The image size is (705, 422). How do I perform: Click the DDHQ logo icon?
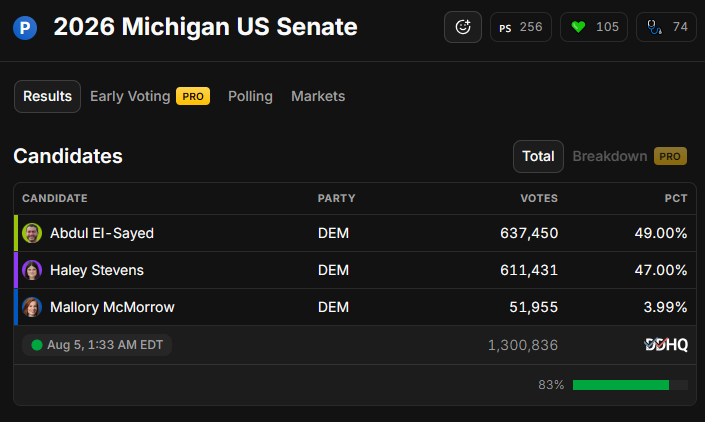tap(666, 345)
